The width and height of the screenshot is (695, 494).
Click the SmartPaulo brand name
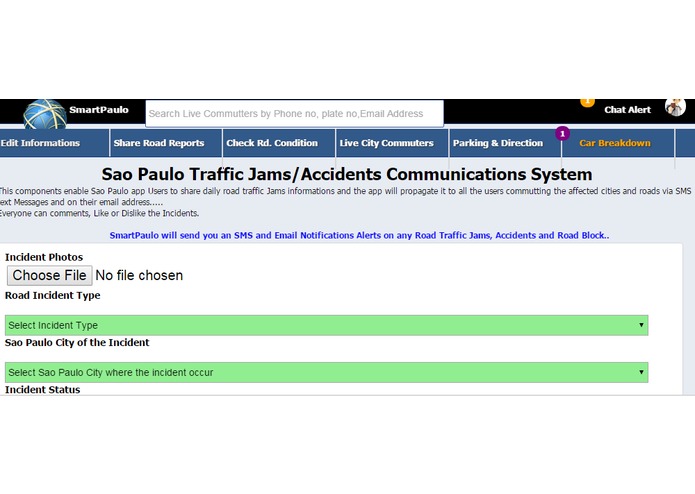[x=99, y=110]
